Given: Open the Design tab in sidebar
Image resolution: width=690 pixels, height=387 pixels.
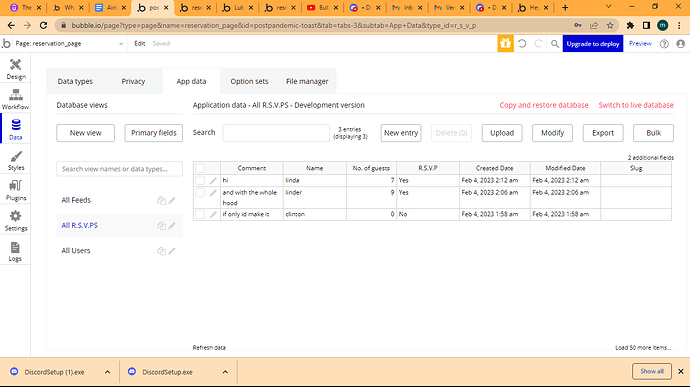Looking at the screenshot, I should [15, 69].
